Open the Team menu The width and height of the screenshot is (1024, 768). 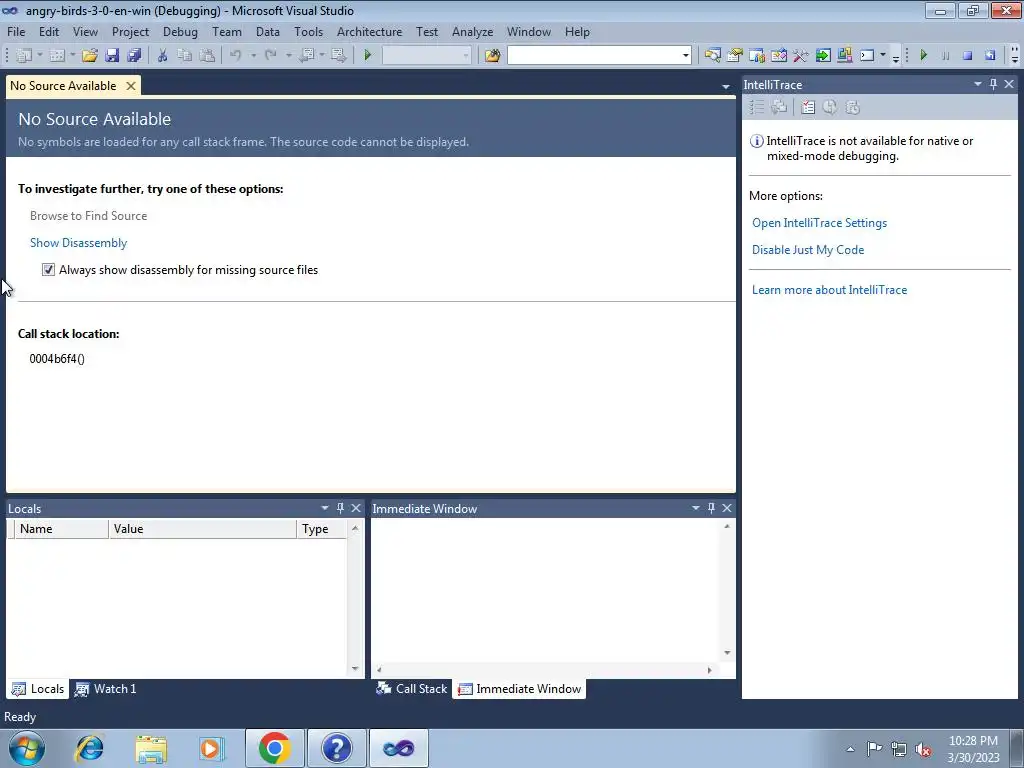coord(227,31)
